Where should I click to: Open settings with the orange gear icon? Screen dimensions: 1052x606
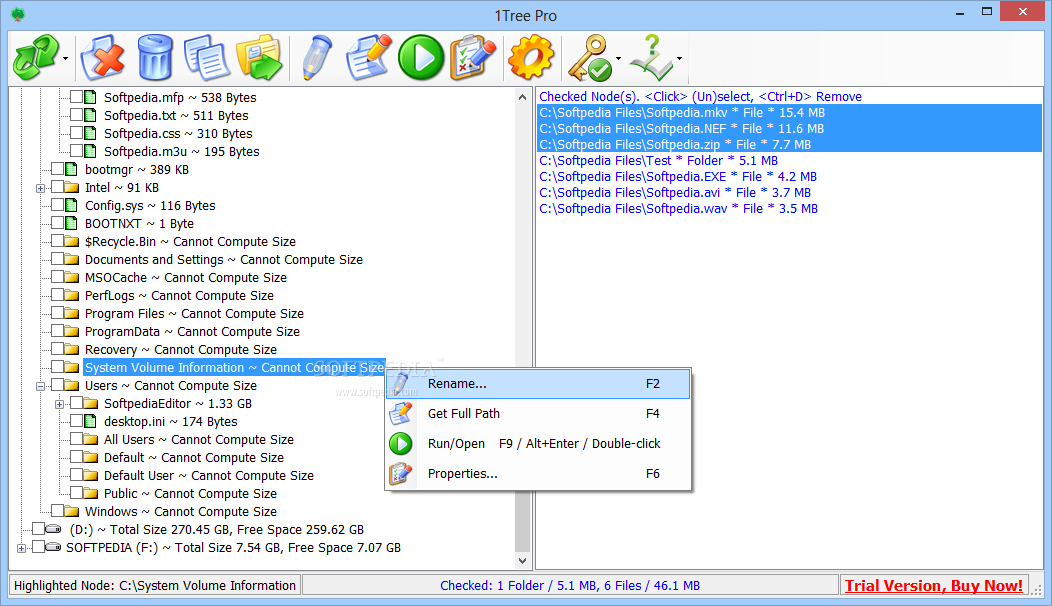pos(531,58)
